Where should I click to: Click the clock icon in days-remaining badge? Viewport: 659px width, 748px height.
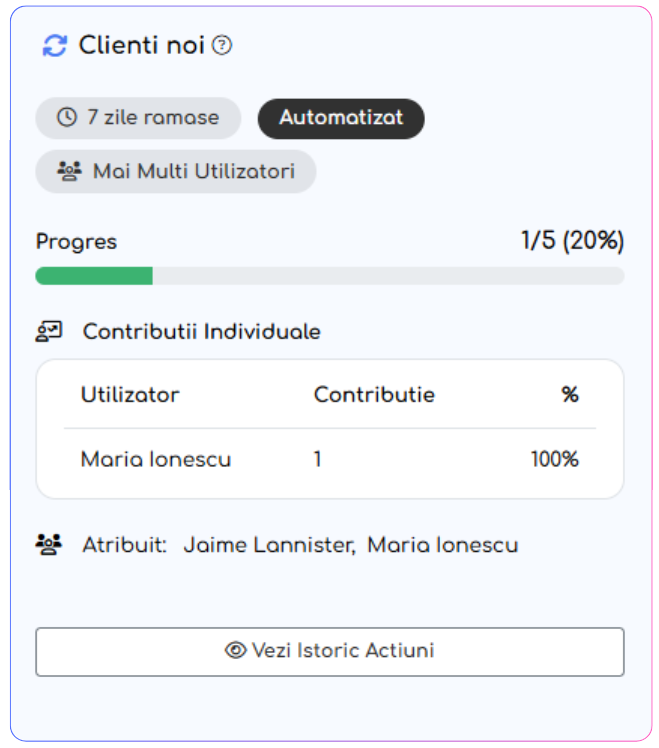point(67,117)
